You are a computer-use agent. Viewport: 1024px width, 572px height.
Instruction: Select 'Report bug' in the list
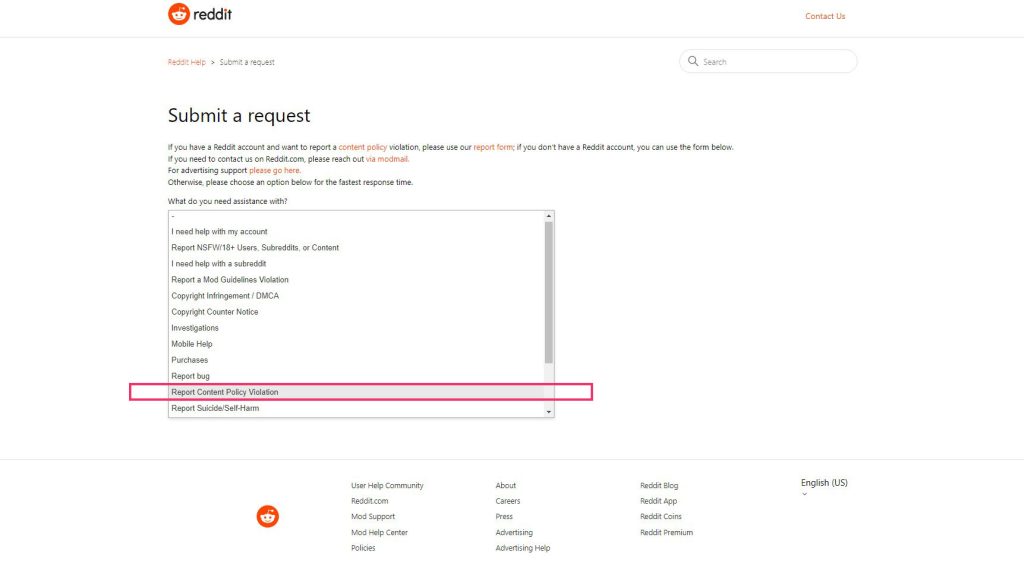pos(190,376)
